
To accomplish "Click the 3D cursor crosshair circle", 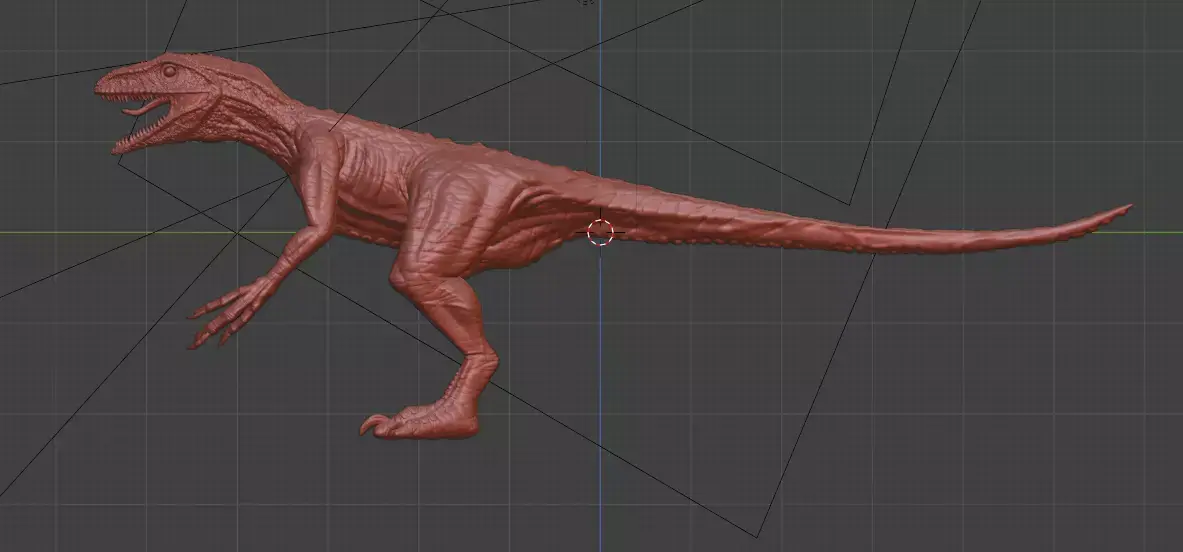I will click(600, 232).
